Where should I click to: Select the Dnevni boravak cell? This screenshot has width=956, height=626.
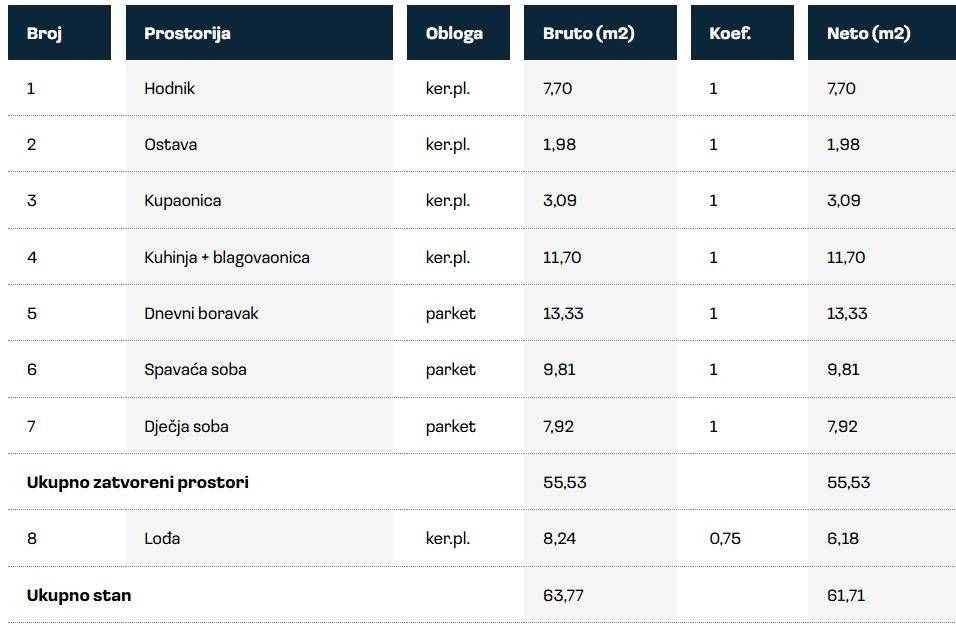201,313
